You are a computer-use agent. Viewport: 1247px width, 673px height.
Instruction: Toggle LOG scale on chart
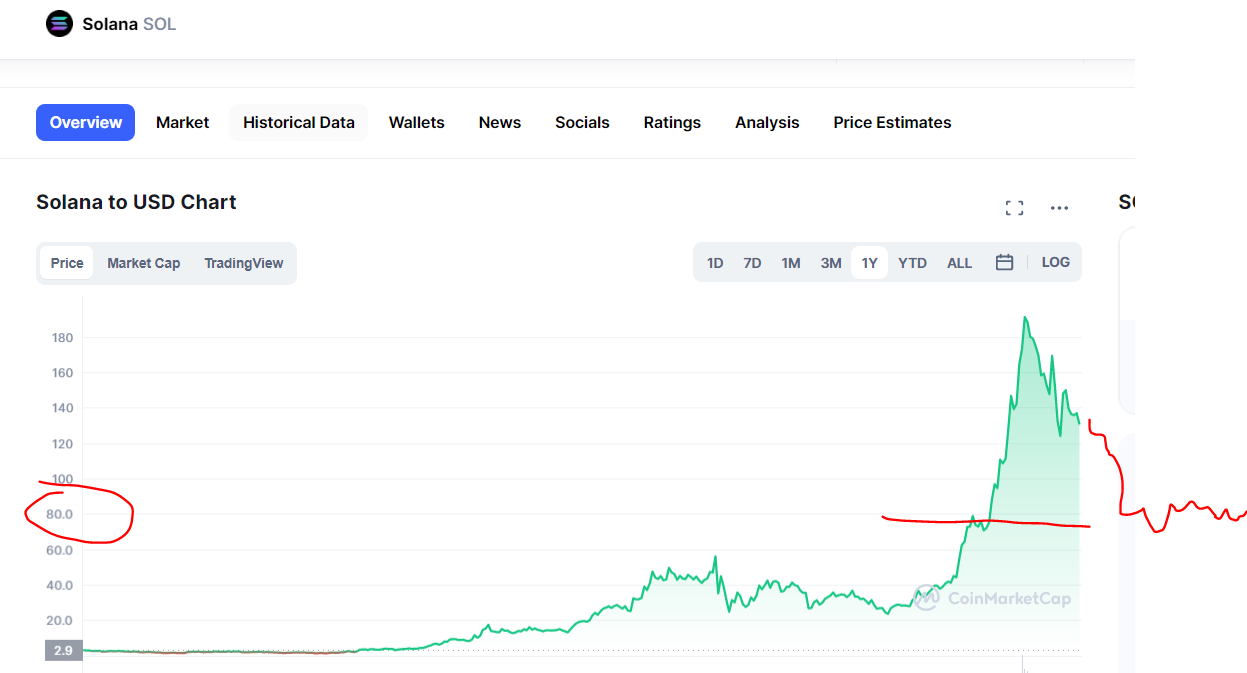point(1055,262)
